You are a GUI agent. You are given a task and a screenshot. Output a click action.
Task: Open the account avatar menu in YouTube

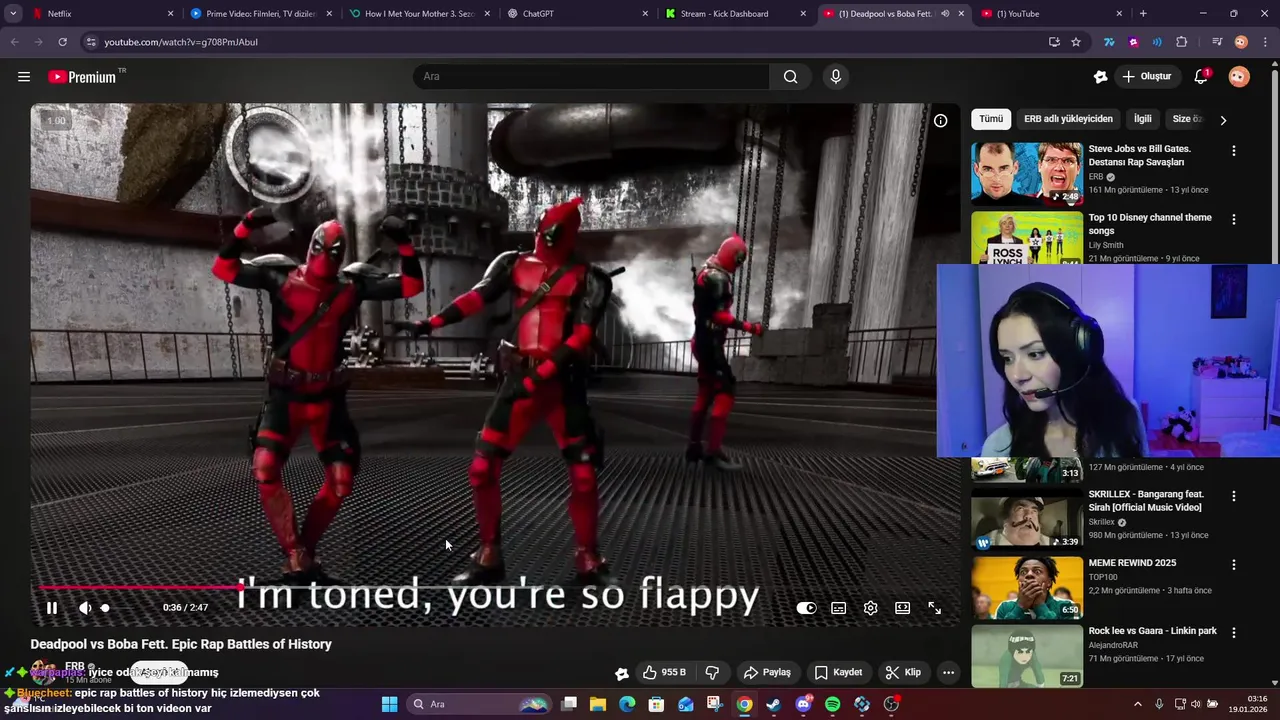pos(1239,77)
